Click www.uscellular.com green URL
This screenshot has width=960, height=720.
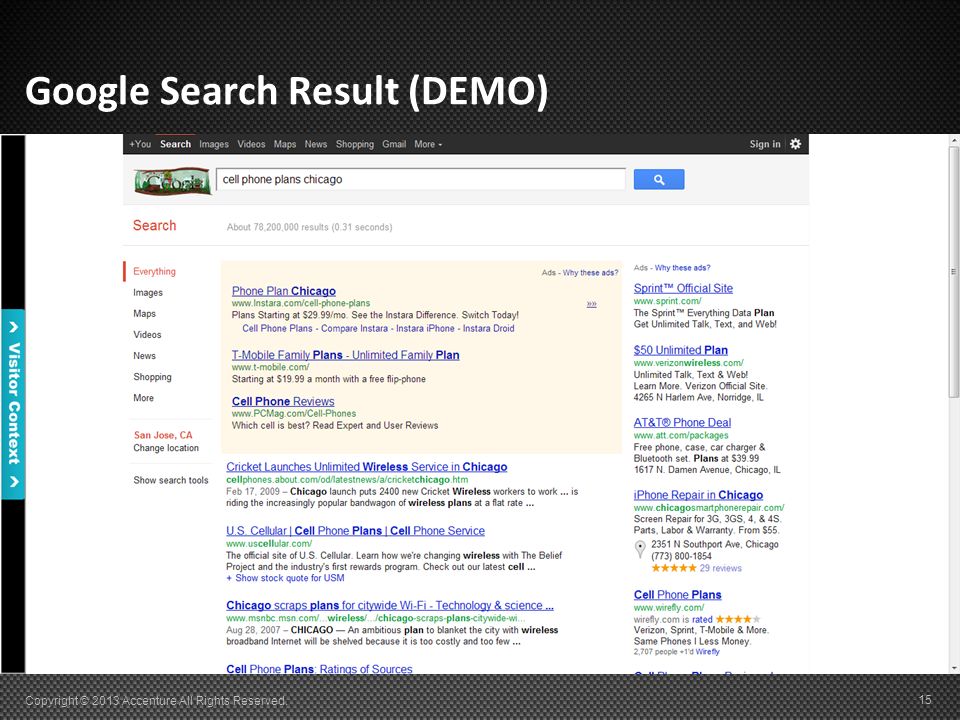click(x=269, y=544)
